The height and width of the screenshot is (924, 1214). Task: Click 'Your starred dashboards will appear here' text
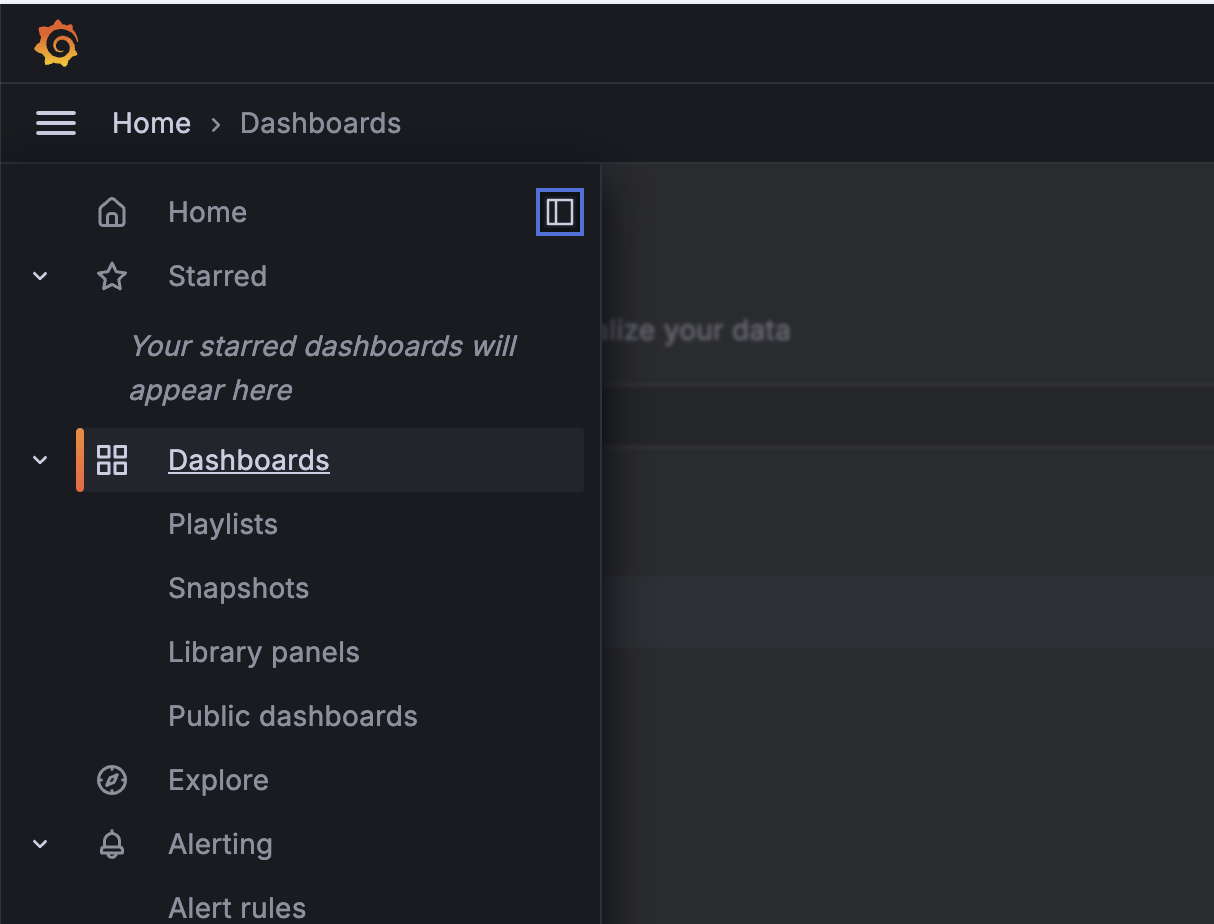pyautogui.click(x=323, y=368)
